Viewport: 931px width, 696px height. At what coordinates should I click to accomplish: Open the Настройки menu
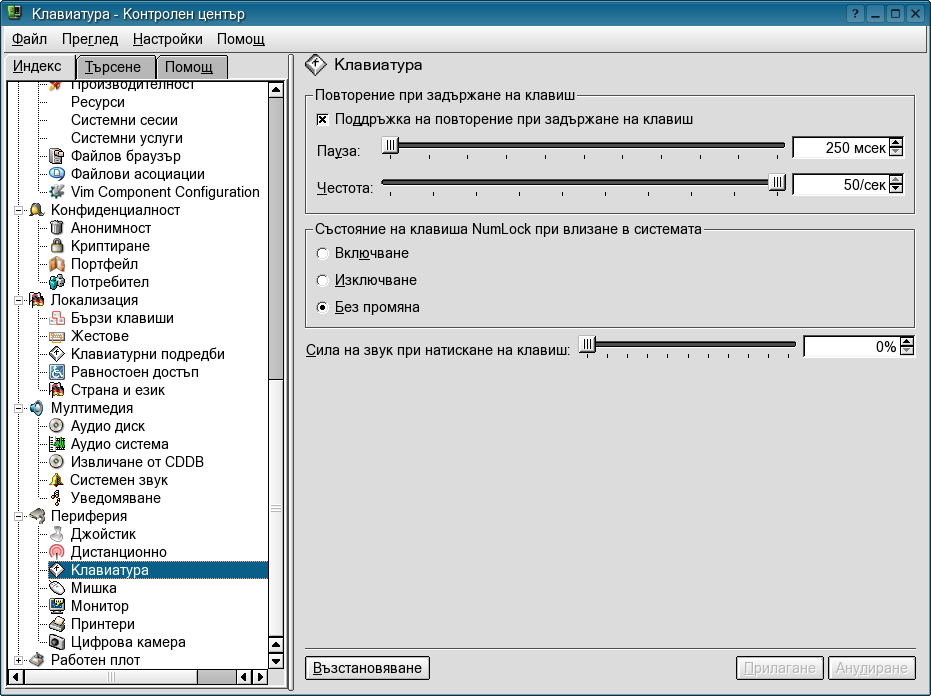pos(167,39)
